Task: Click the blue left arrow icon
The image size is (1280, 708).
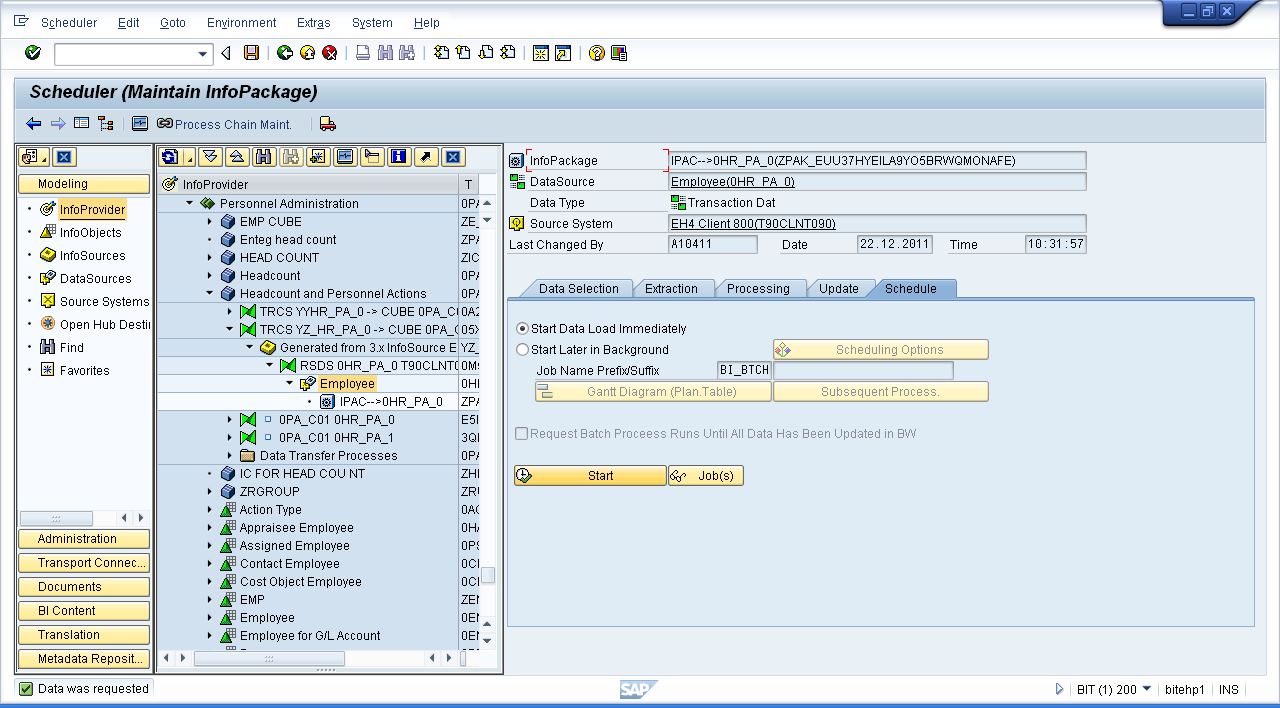Action: point(34,124)
